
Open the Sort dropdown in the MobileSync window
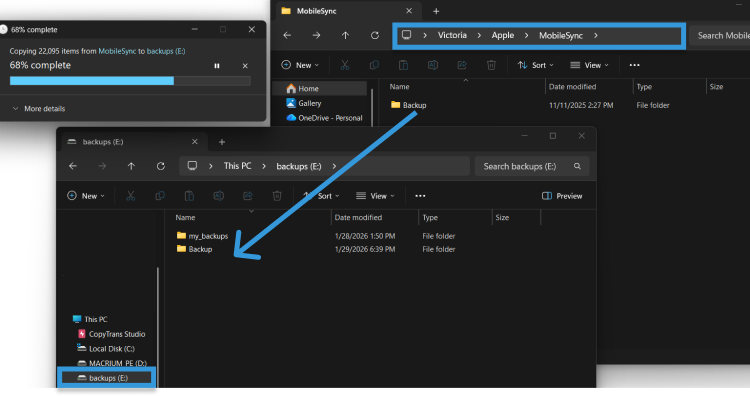[535, 65]
